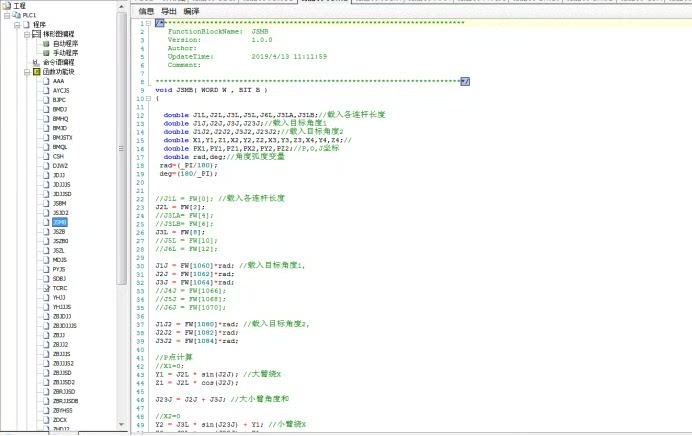
Task: Open 手动程序 in the tree
Action: tap(65, 53)
